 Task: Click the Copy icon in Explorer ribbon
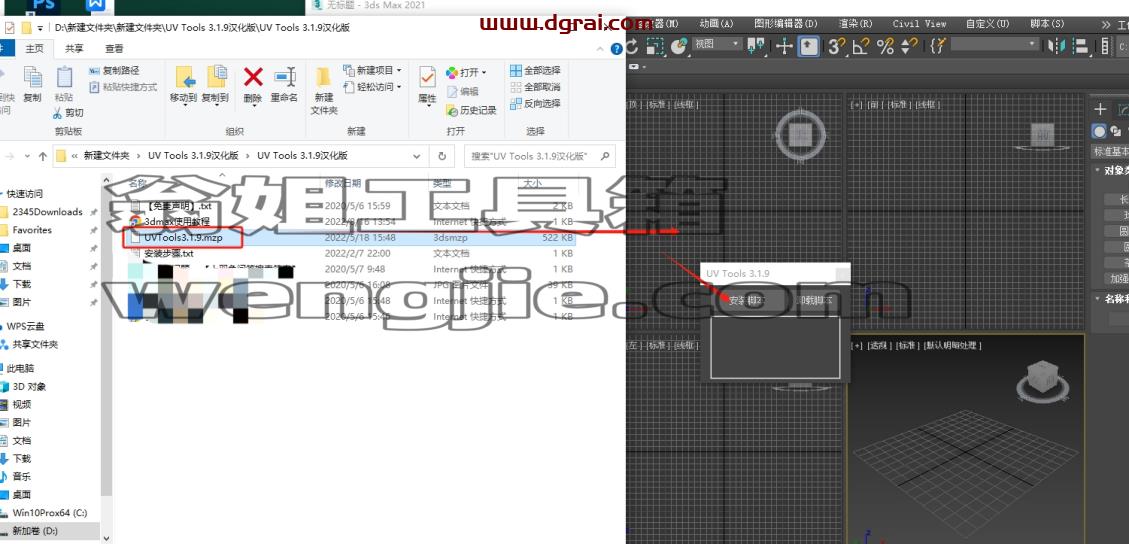pyautogui.click(x=32, y=78)
